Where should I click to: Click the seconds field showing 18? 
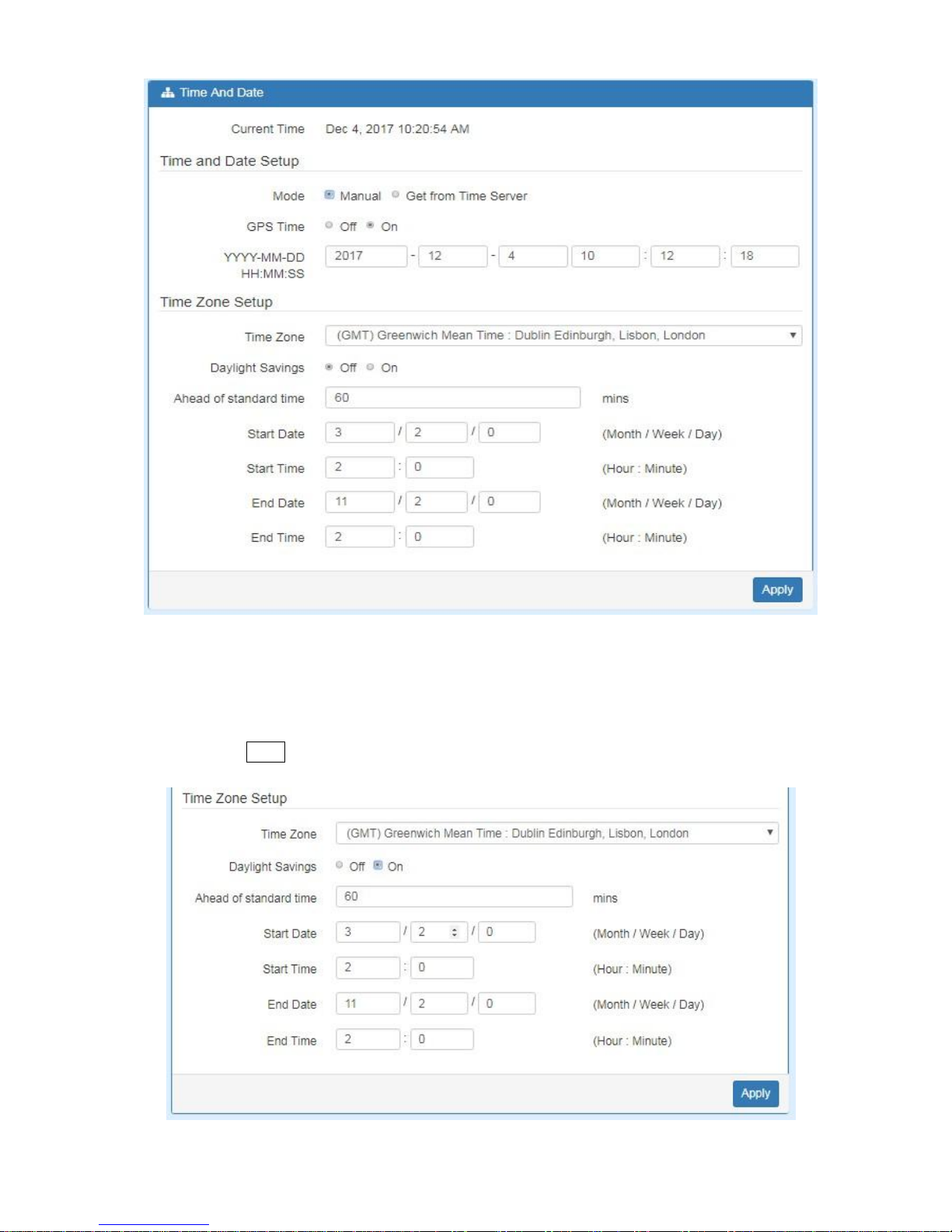coord(765,256)
